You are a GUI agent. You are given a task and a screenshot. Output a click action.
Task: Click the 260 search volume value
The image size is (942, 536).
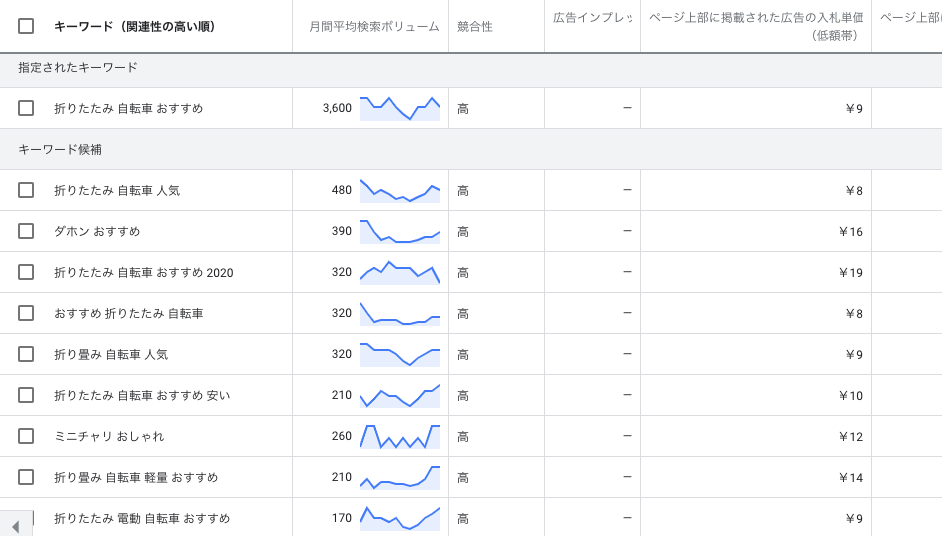click(x=342, y=436)
